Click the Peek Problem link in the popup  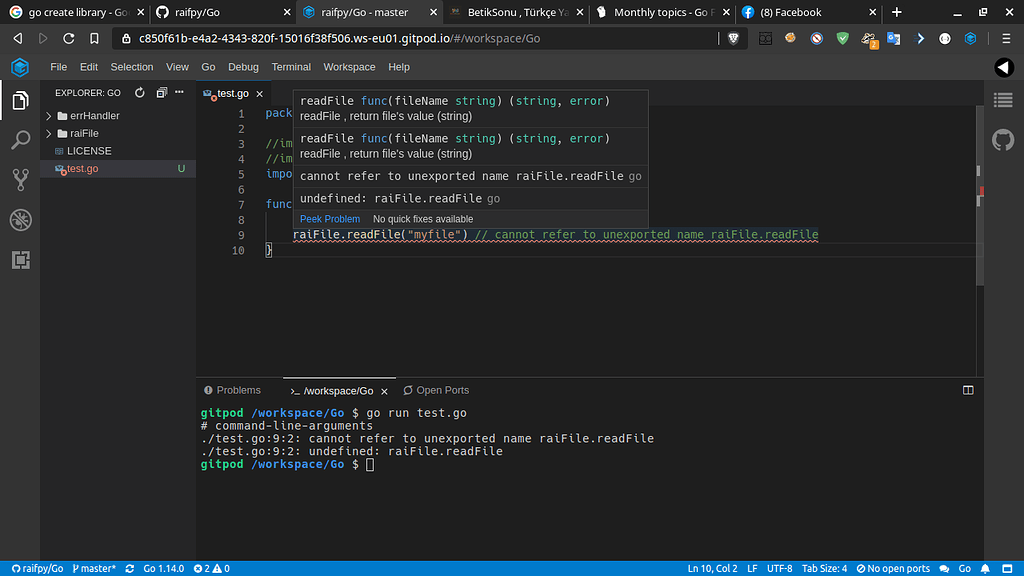(330, 219)
